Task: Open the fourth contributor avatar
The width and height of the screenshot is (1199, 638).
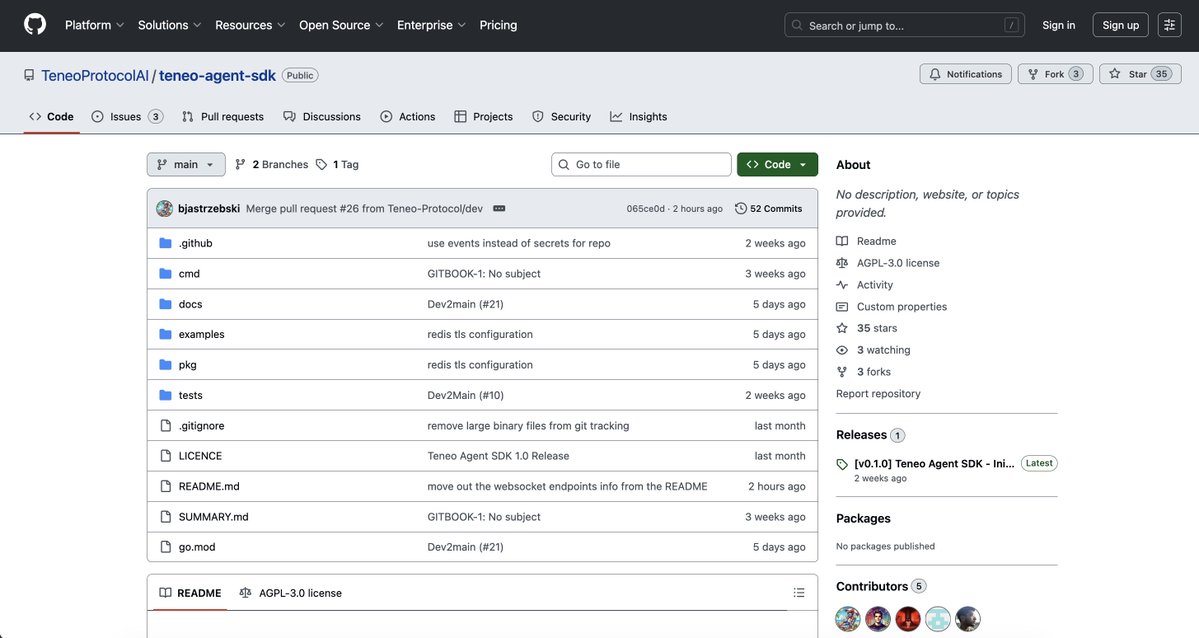Action: (937, 618)
